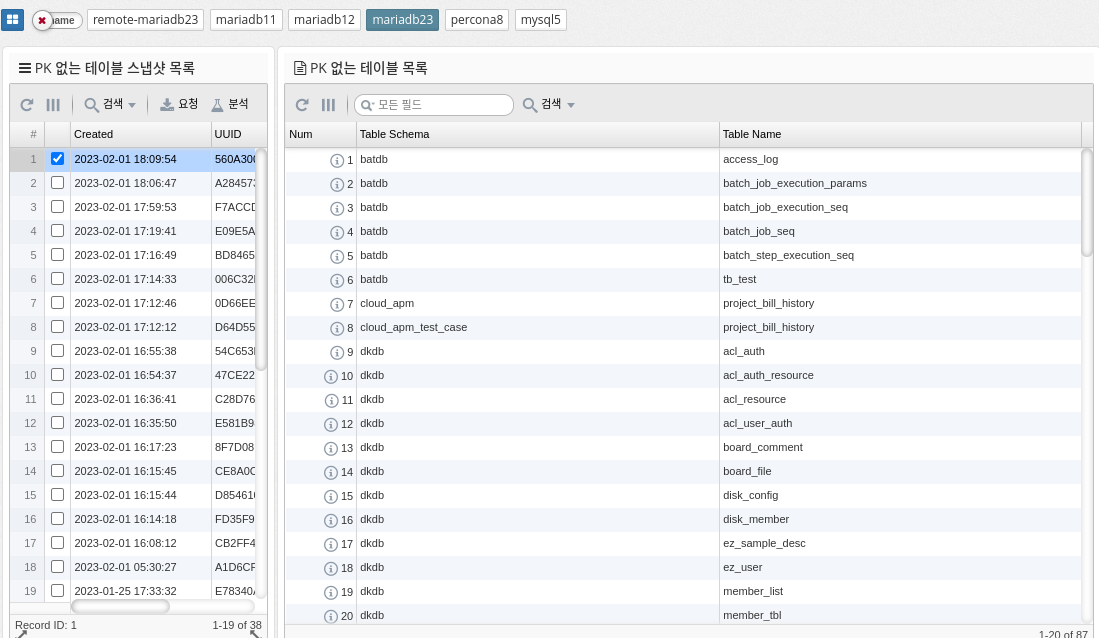Image resolution: width=1099 pixels, height=638 pixels.
Task: Open column chooser in snapshot list toolbar
Action: pos(54,105)
